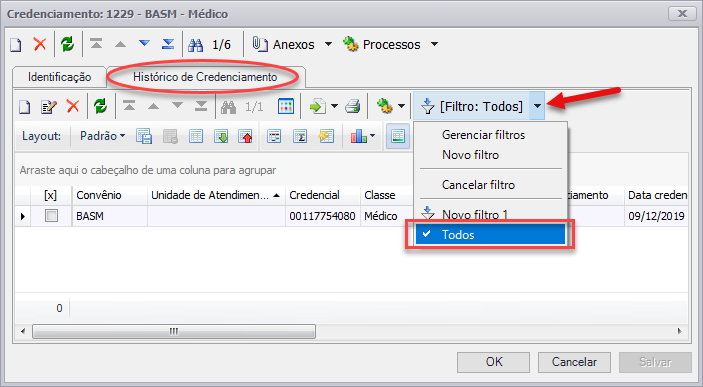Image resolution: width=703 pixels, height=387 pixels.
Task: Open the grid view selector icon
Action: tap(286, 107)
